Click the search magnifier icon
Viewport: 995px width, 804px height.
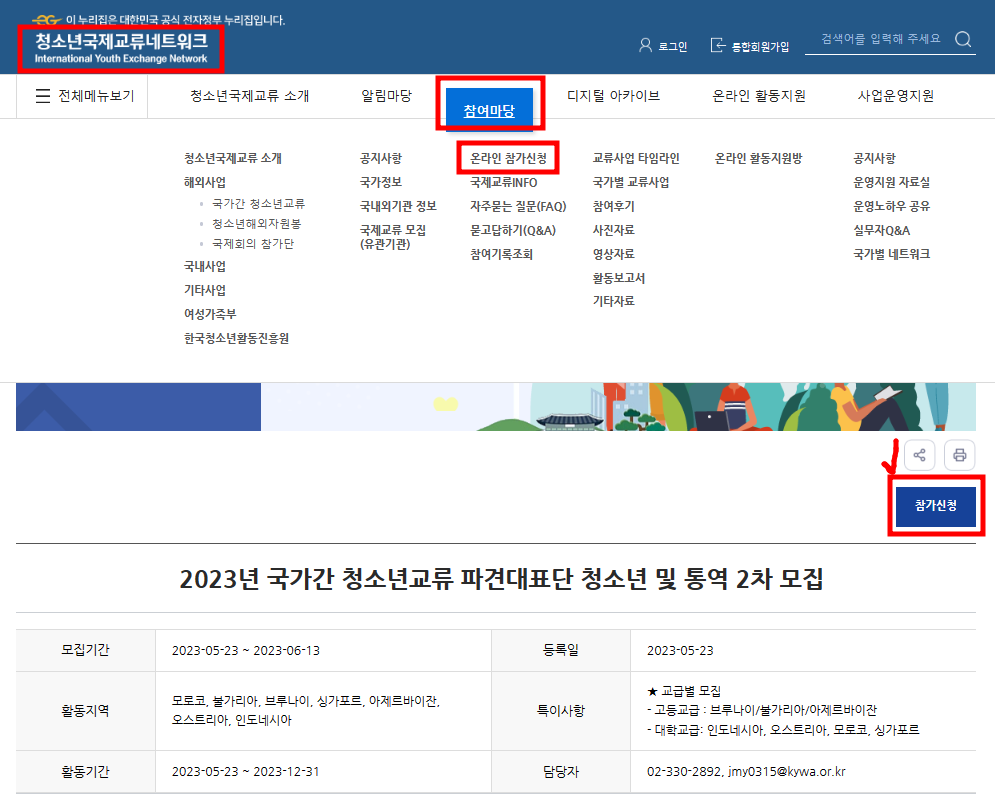pos(963,39)
